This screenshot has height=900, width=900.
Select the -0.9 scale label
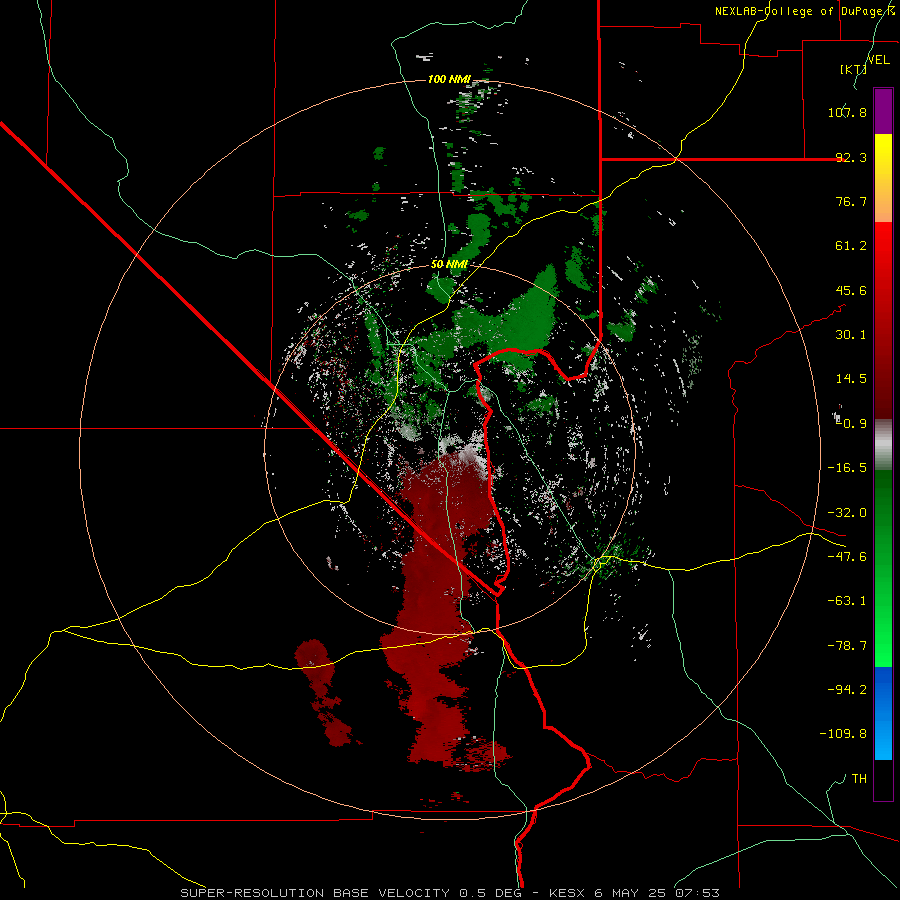click(x=851, y=424)
